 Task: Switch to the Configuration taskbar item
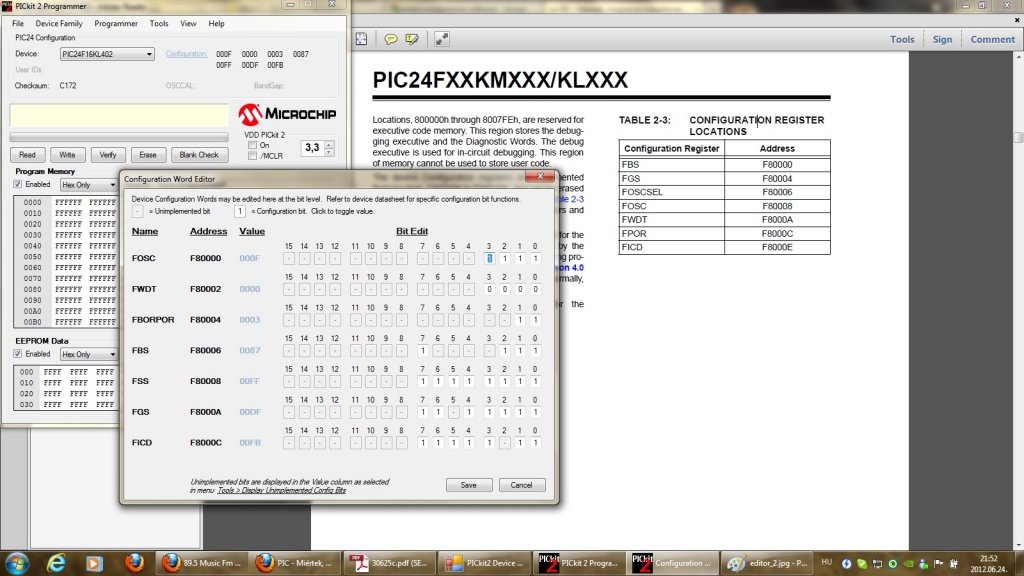pyautogui.click(x=672, y=563)
